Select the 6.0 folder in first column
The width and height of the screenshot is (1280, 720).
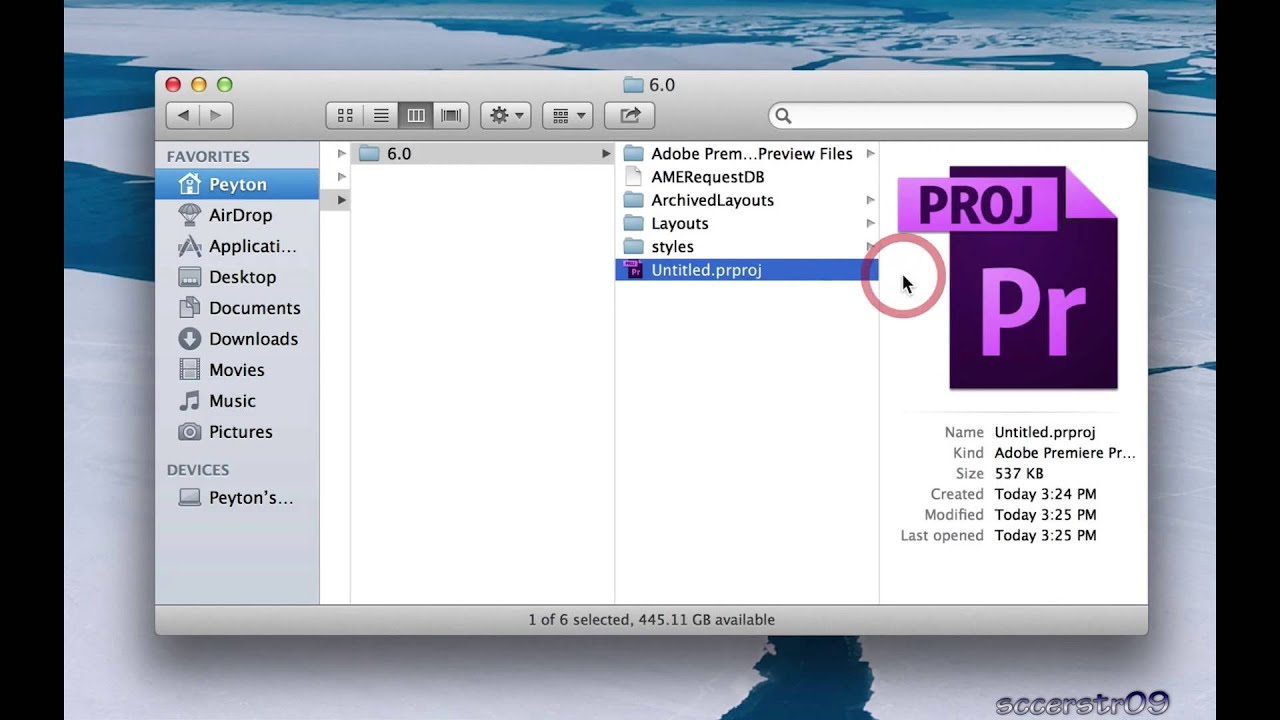(482, 153)
